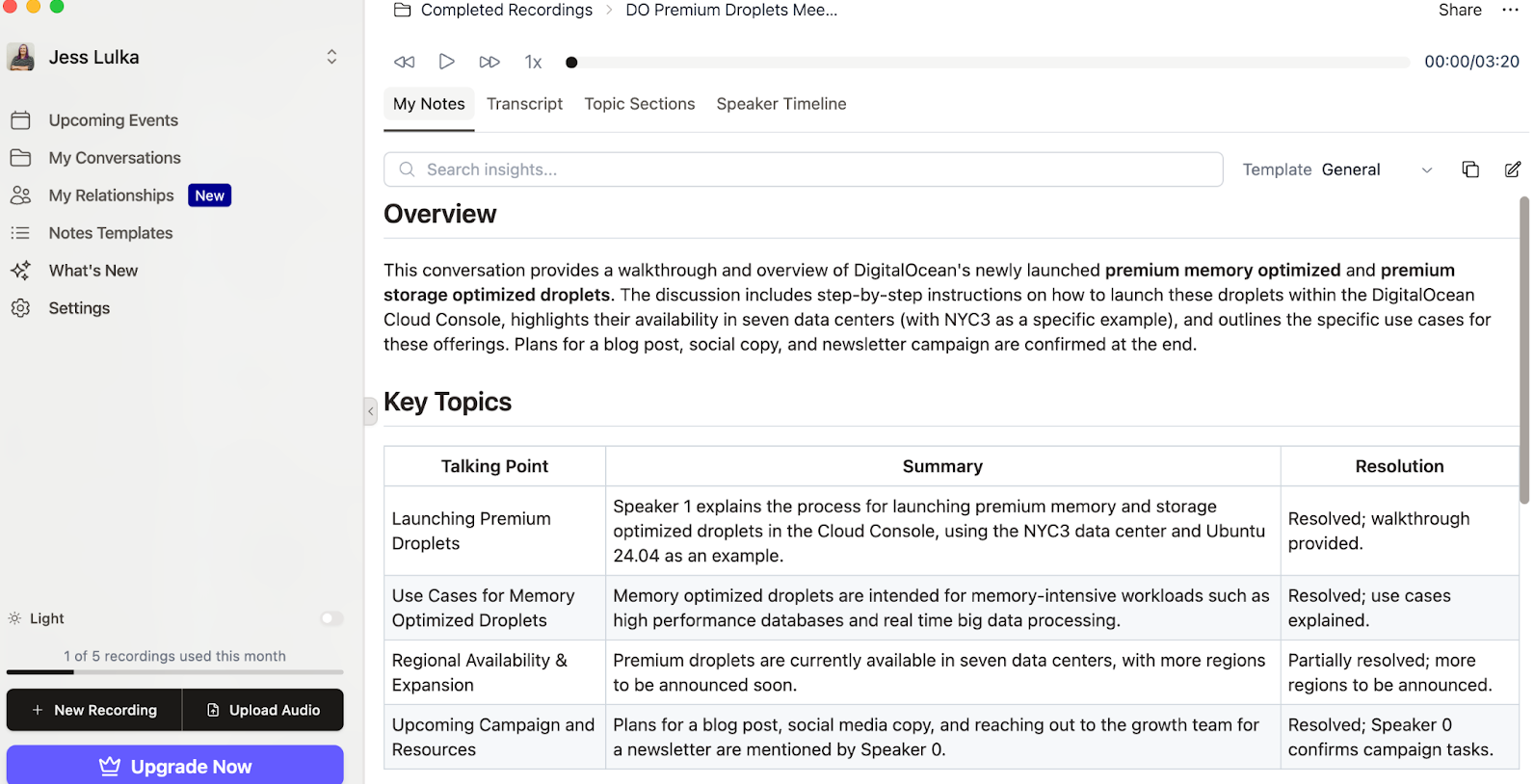Open the Speaker Timeline tab

click(780, 104)
